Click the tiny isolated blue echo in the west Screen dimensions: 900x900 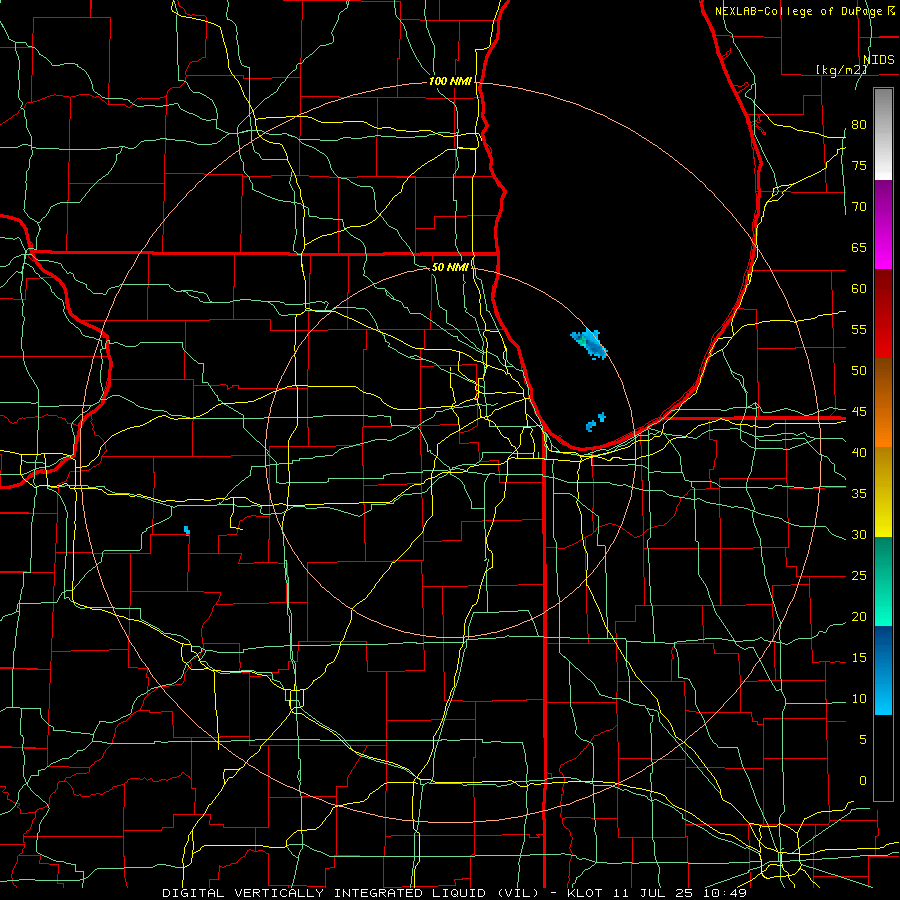[187, 530]
